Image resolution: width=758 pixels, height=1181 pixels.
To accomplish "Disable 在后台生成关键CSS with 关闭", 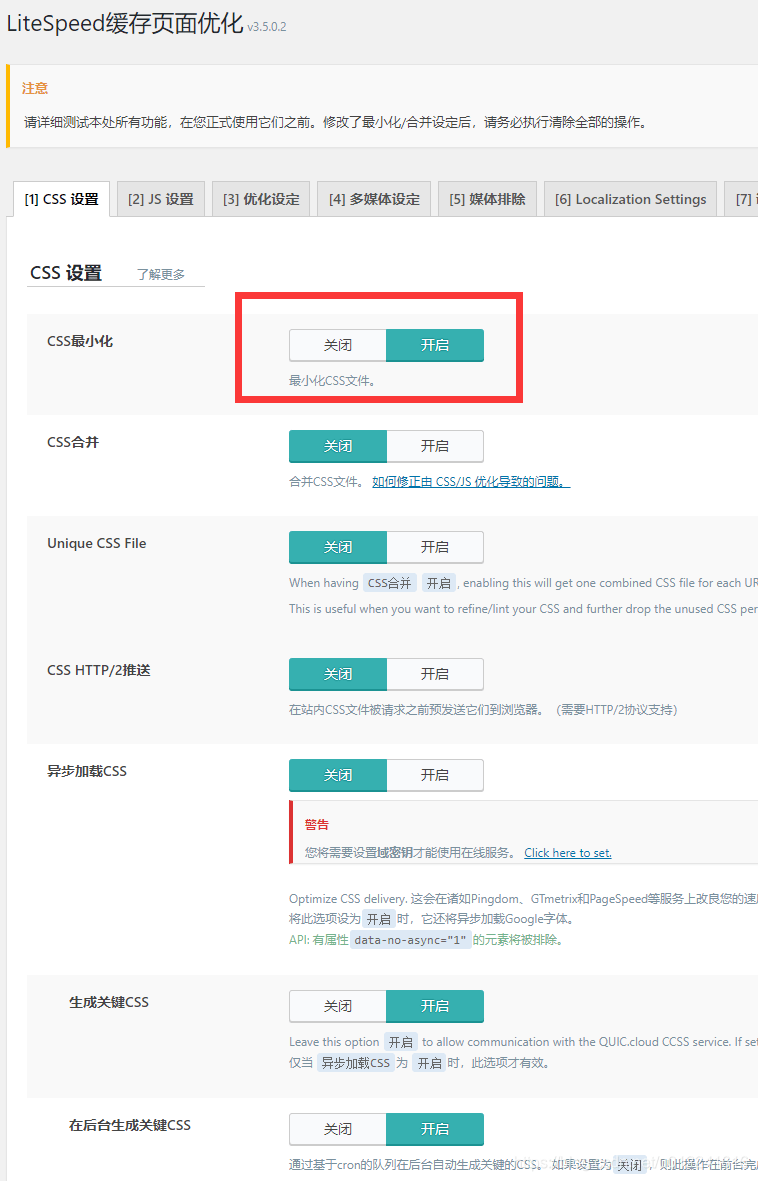I will coord(338,1129).
